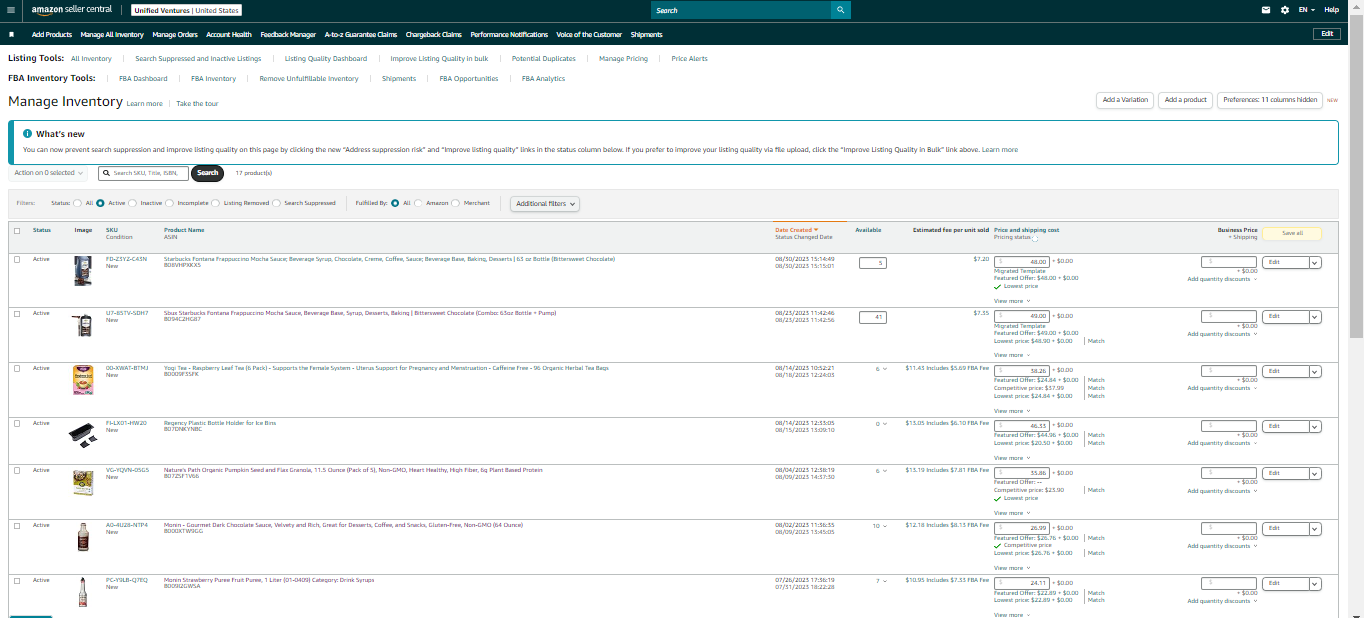Screen dimensions: 1364x618
Task: Click the Add a product button
Action: [x=1185, y=100]
